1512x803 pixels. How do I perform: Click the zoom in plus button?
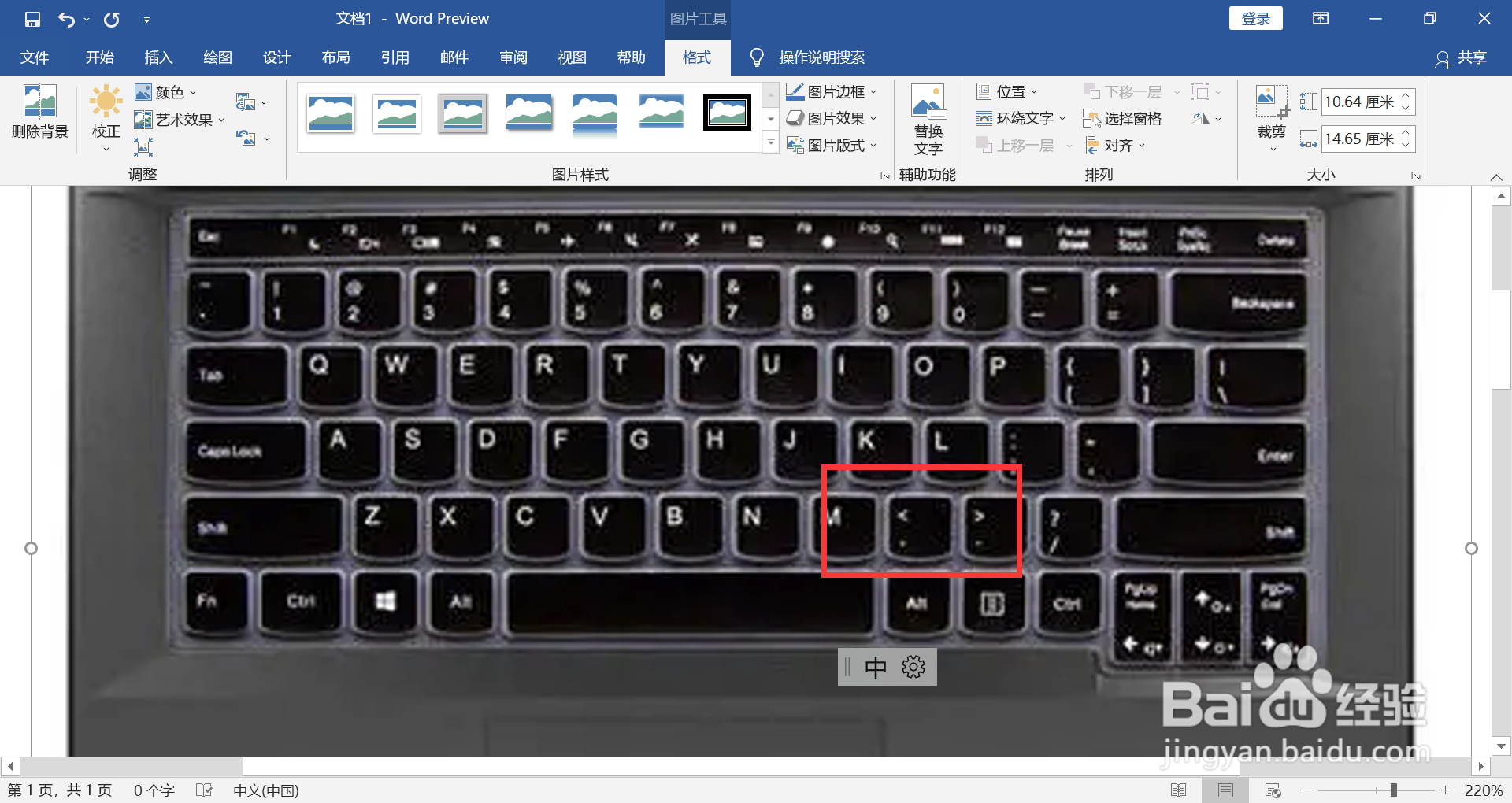click(1445, 790)
